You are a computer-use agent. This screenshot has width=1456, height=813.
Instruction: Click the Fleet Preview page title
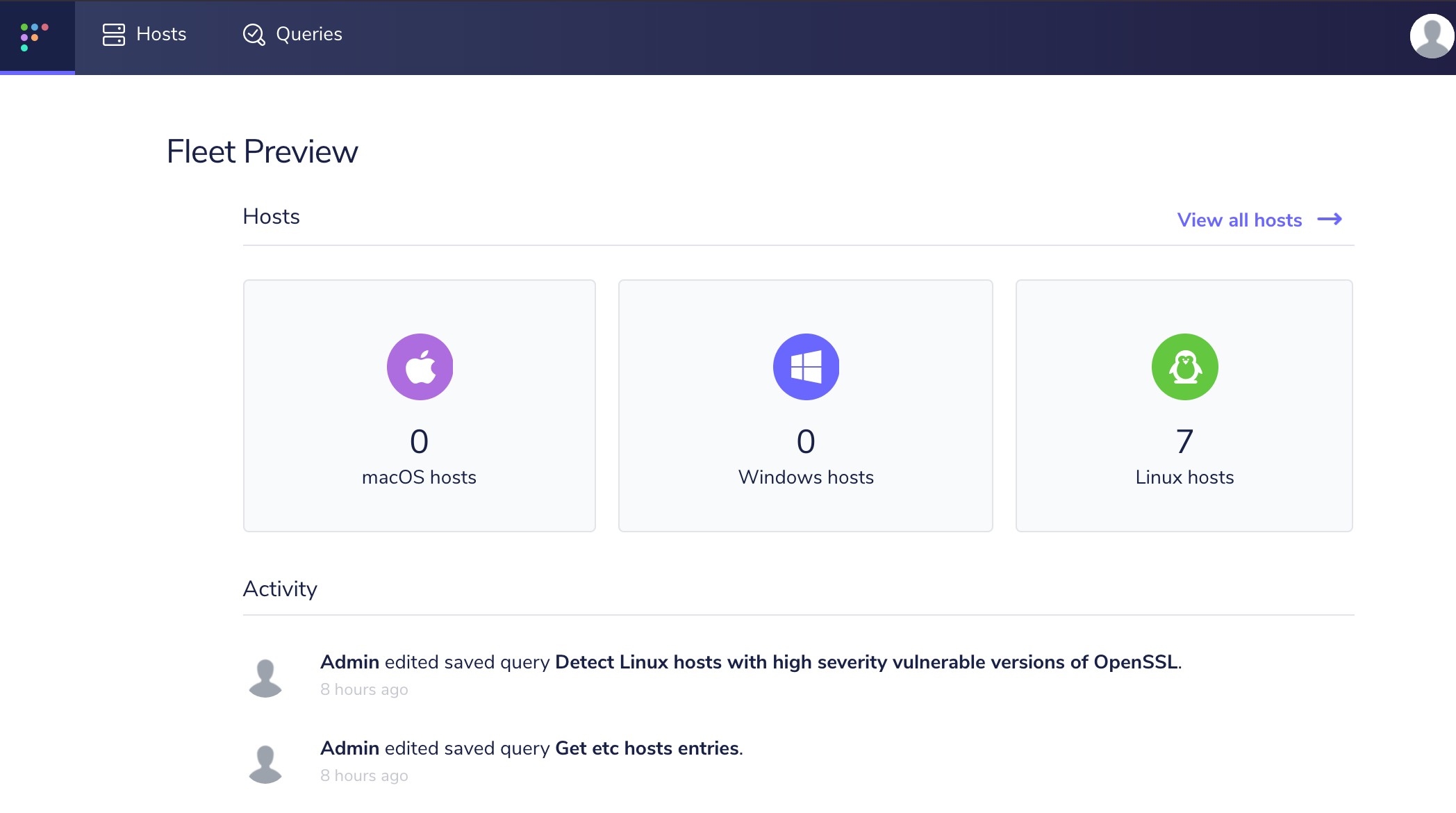tap(262, 151)
